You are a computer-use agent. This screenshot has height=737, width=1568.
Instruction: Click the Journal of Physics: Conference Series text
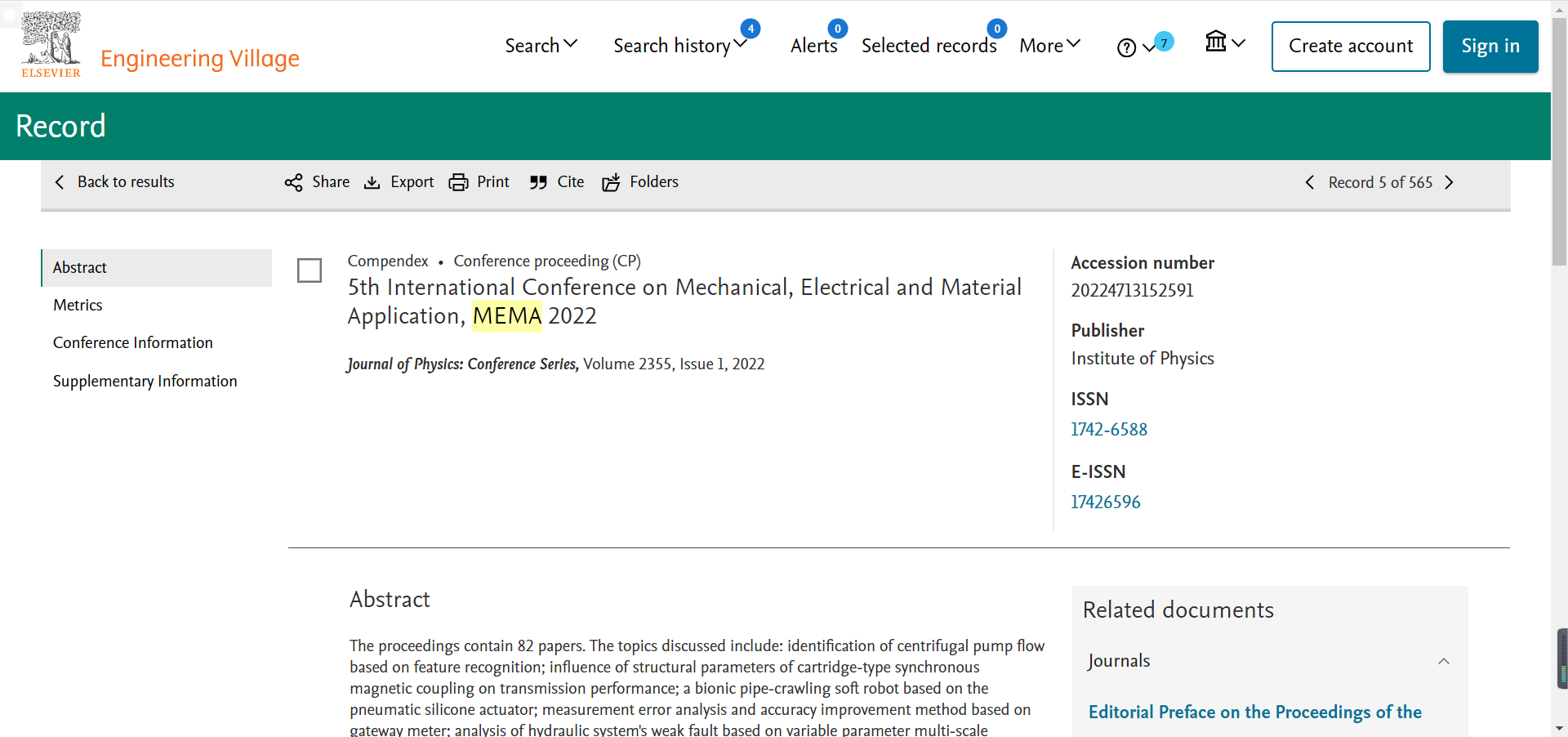(463, 364)
